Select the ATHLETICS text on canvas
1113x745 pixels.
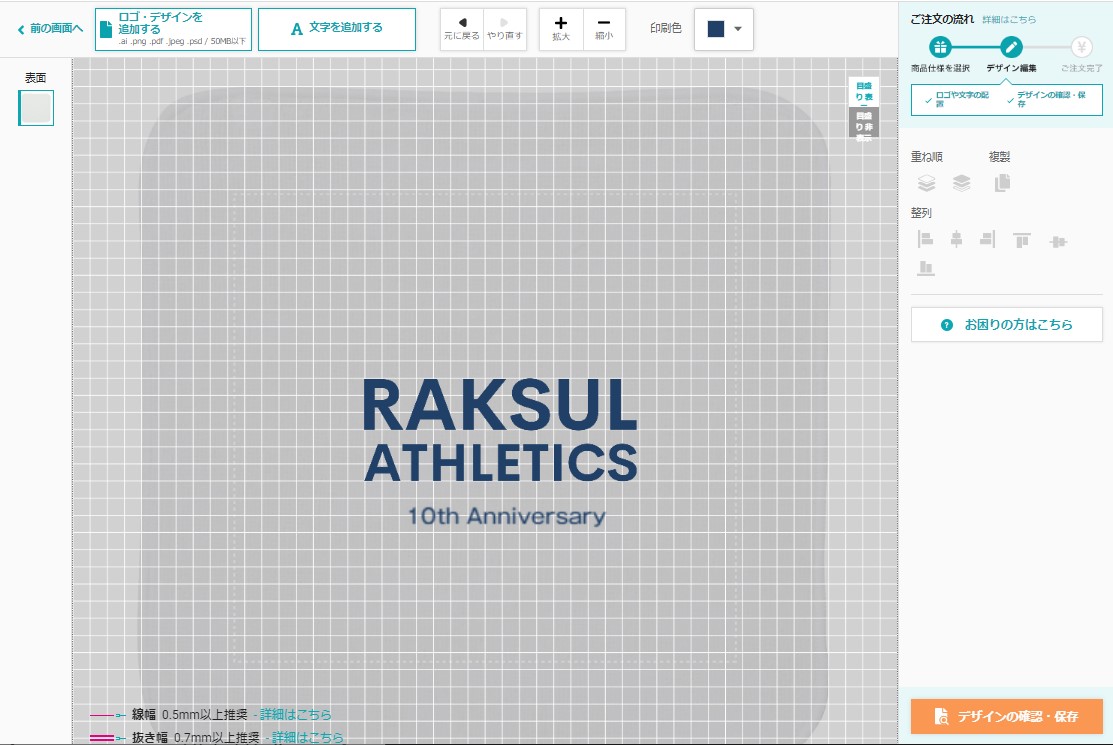(x=501, y=463)
